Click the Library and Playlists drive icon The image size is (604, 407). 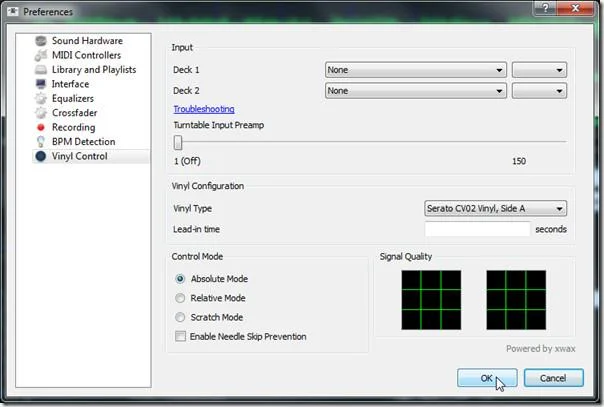tap(40, 70)
